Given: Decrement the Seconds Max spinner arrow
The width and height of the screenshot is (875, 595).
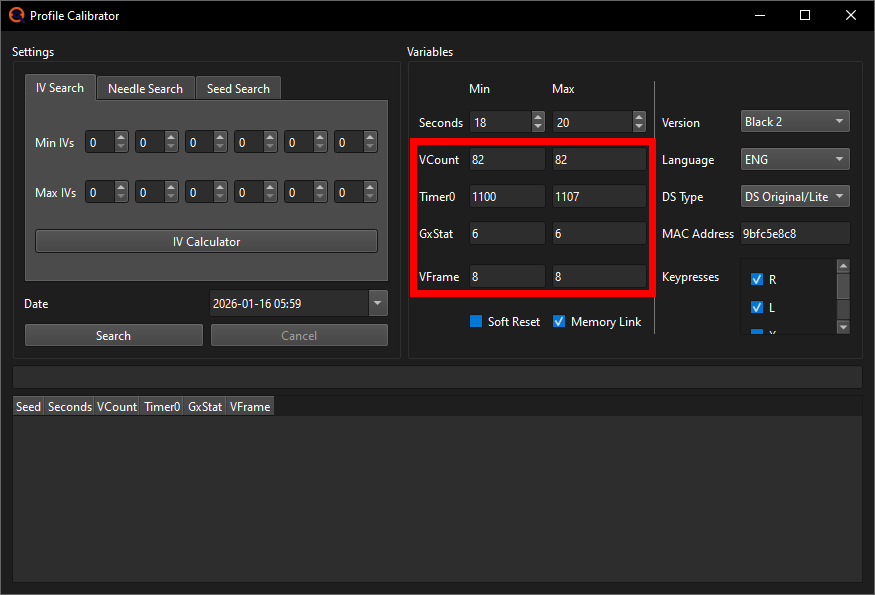Looking at the screenshot, I should [638, 126].
